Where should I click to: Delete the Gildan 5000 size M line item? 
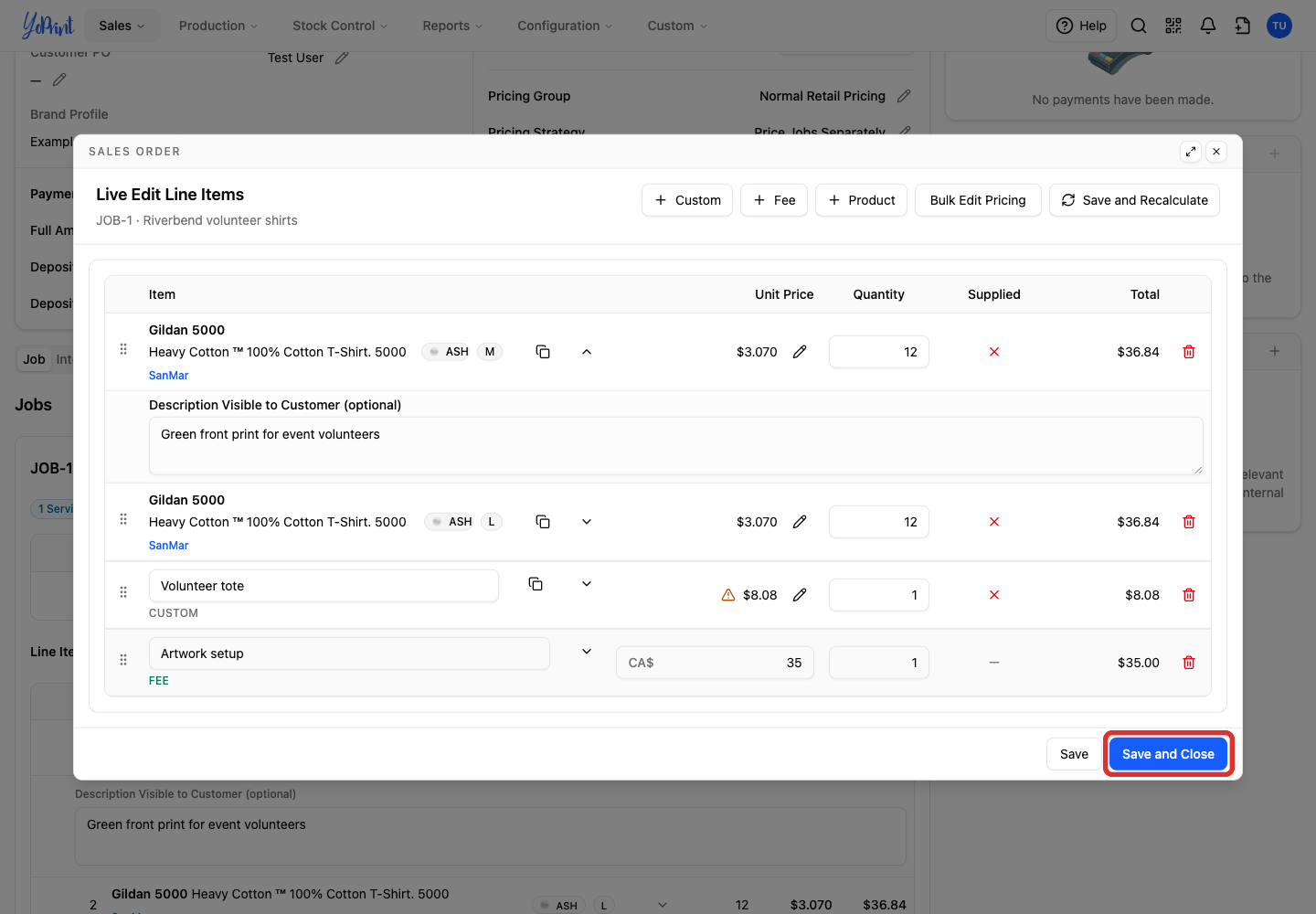(x=1189, y=352)
